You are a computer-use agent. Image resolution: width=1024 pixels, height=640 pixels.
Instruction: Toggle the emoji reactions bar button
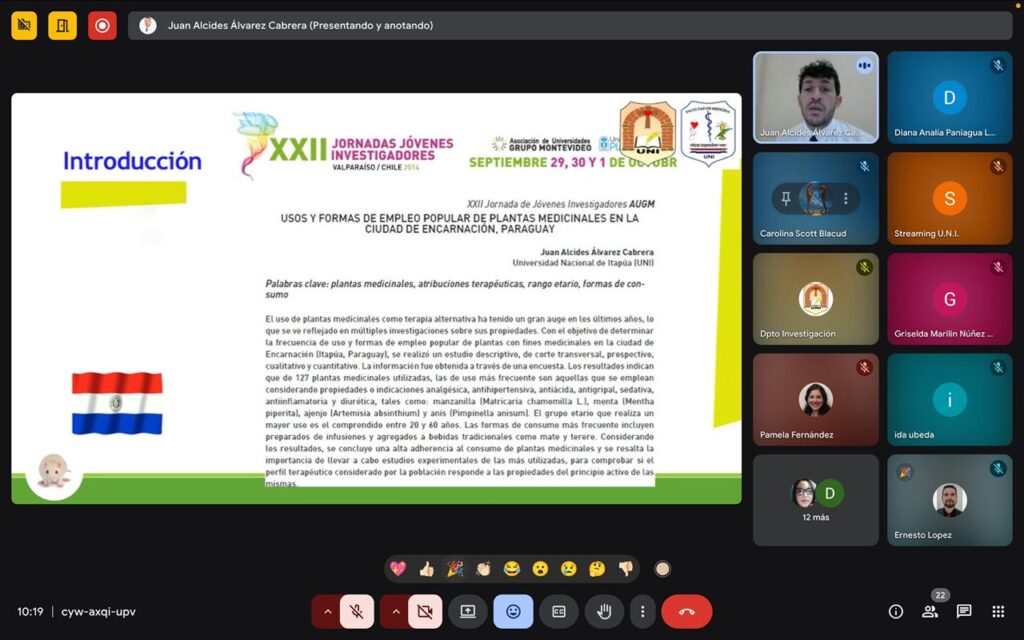[513, 611]
